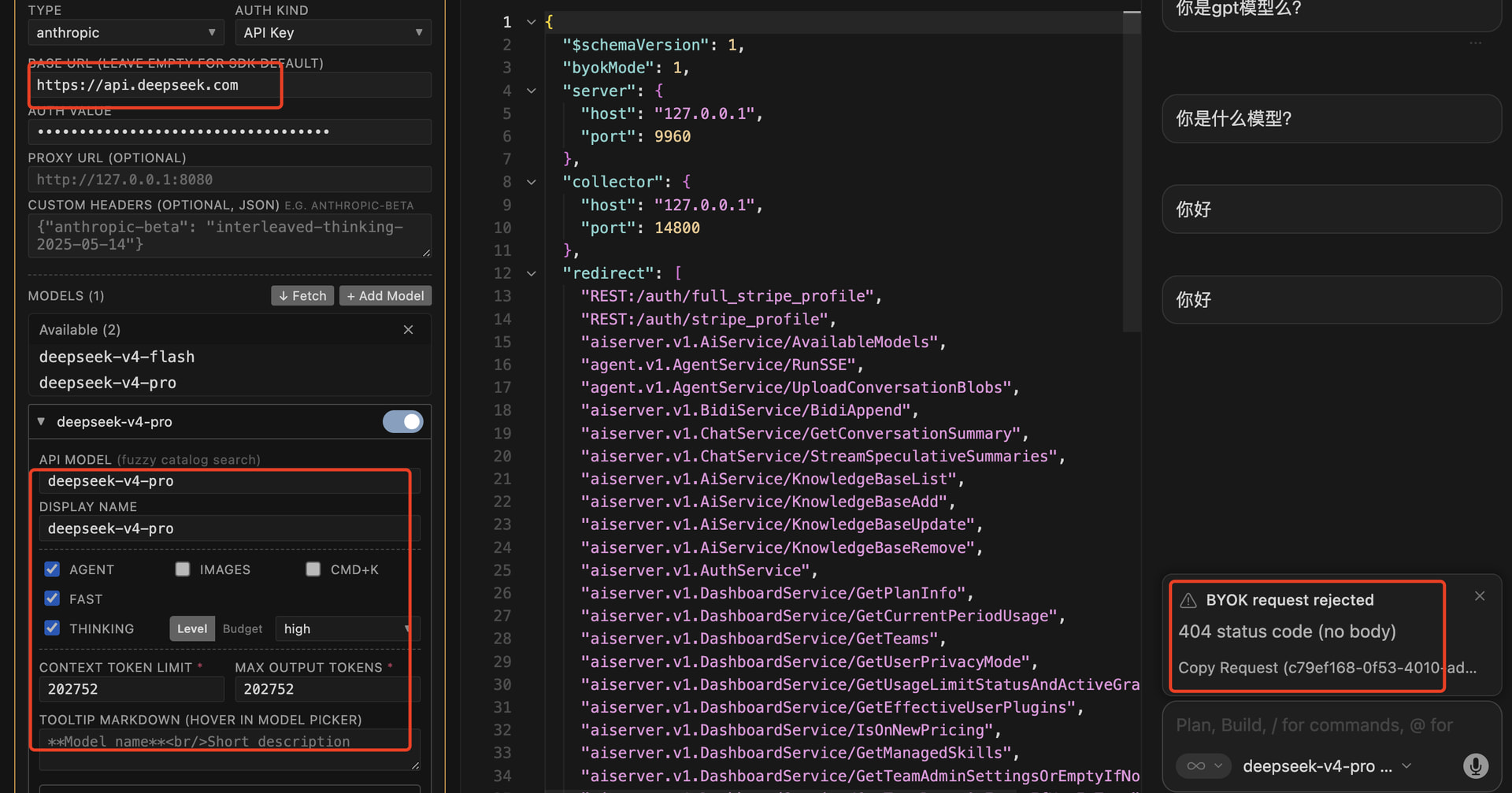The width and height of the screenshot is (1512, 793).
Task: Collapse the "server" object fold arrow
Action: click(x=532, y=91)
